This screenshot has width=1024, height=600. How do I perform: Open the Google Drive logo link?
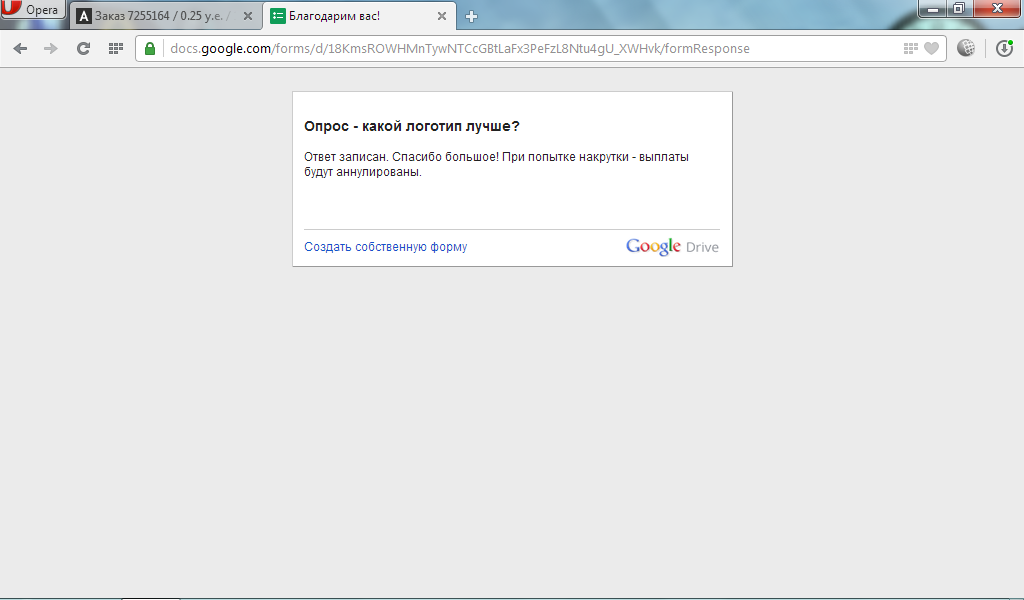tap(672, 247)
